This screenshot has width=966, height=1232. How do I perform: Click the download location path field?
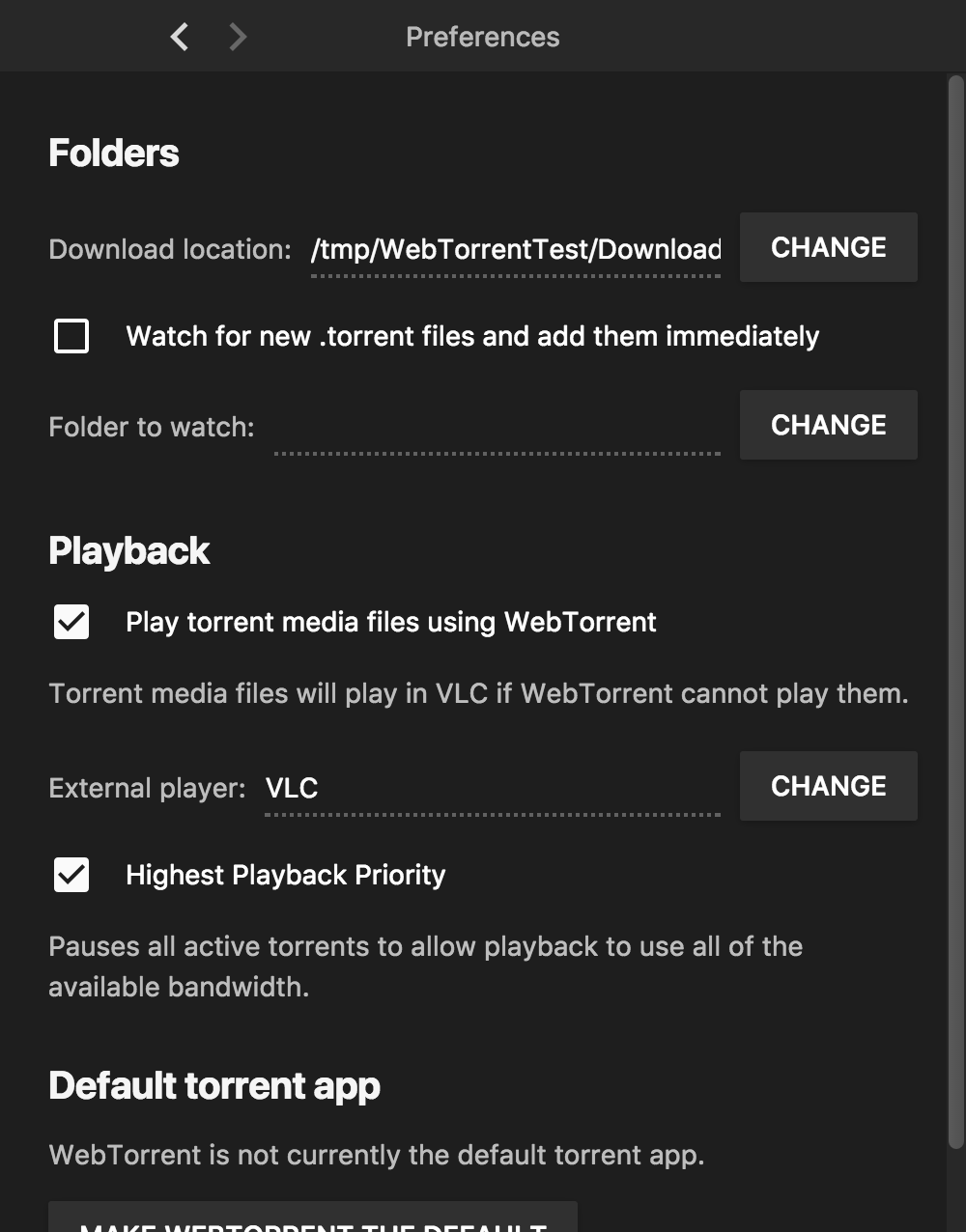pyautogui.click(x=515, y=250)
